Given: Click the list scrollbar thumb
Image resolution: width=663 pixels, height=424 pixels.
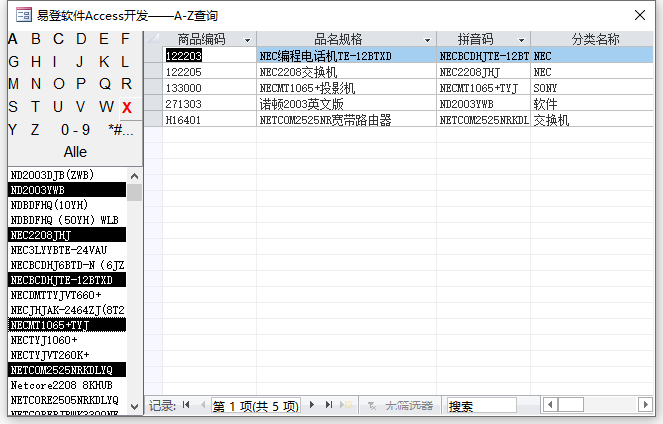Looking at the screenshot, I should (x=134, y=192).
